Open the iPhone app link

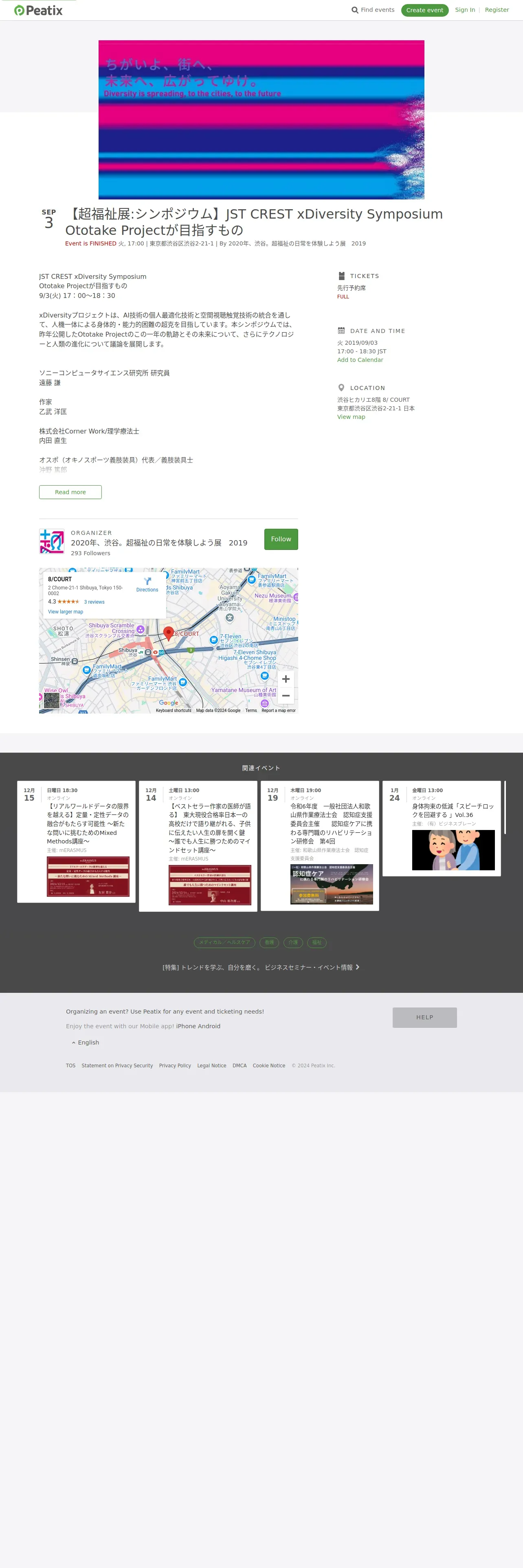coord(186,1026)
